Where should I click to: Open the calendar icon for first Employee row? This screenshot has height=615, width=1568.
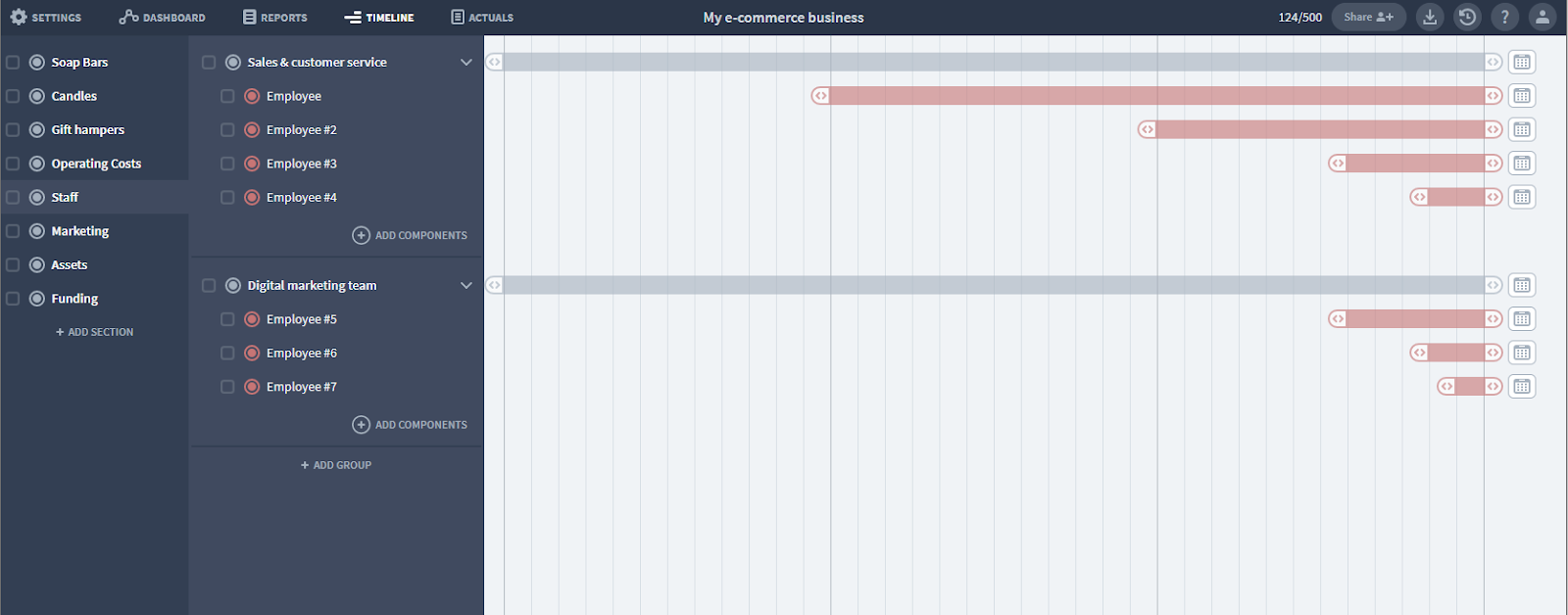click(1522, 96)
